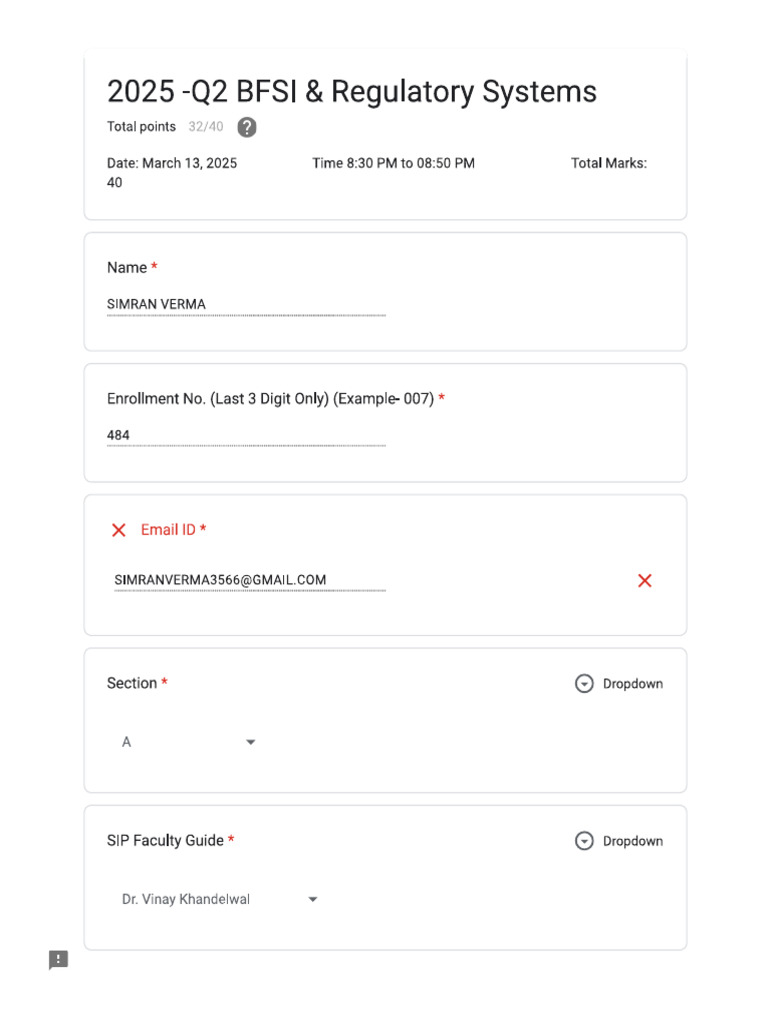Image resolution: width=768 pixels, height=1024 pixels.
Task: Click the Total Marks label
Action: (608, 163)
